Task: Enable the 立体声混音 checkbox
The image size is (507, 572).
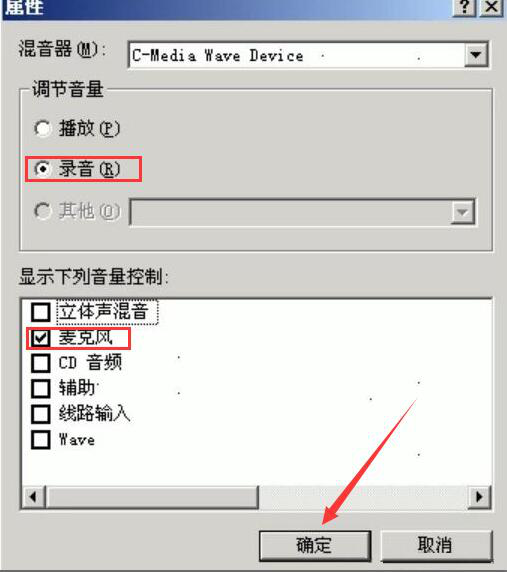Action: pos(40,312)
